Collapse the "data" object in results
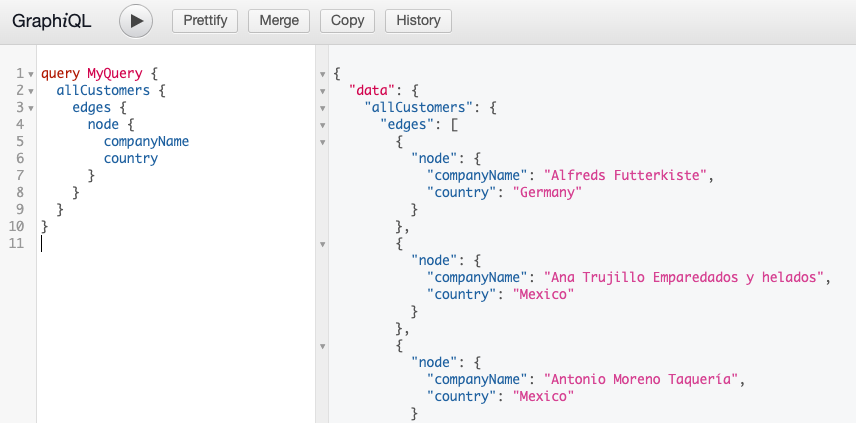The image size is (856, 423). 323,91
